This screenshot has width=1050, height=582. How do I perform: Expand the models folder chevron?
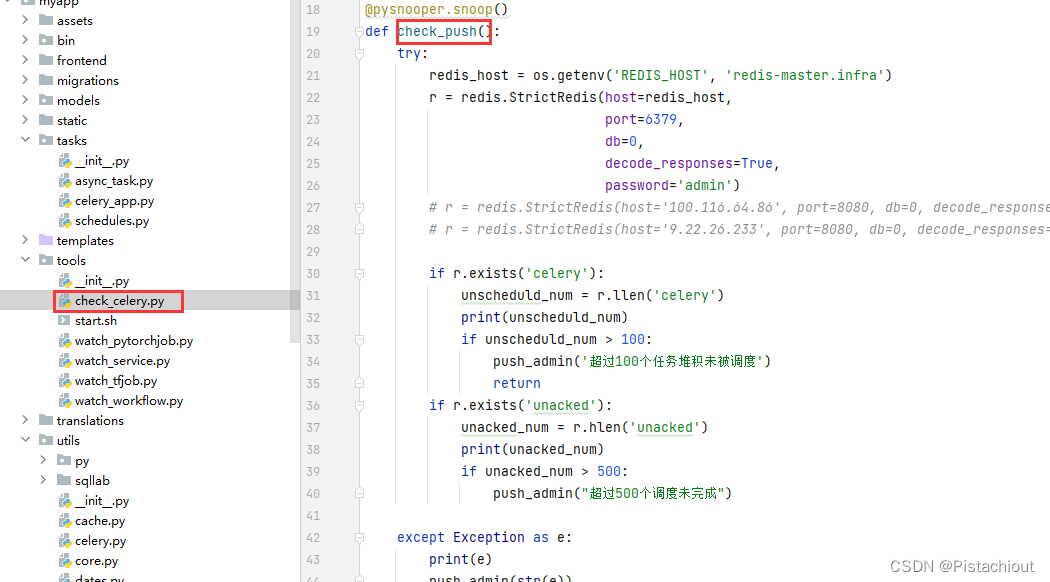[25, 100]
